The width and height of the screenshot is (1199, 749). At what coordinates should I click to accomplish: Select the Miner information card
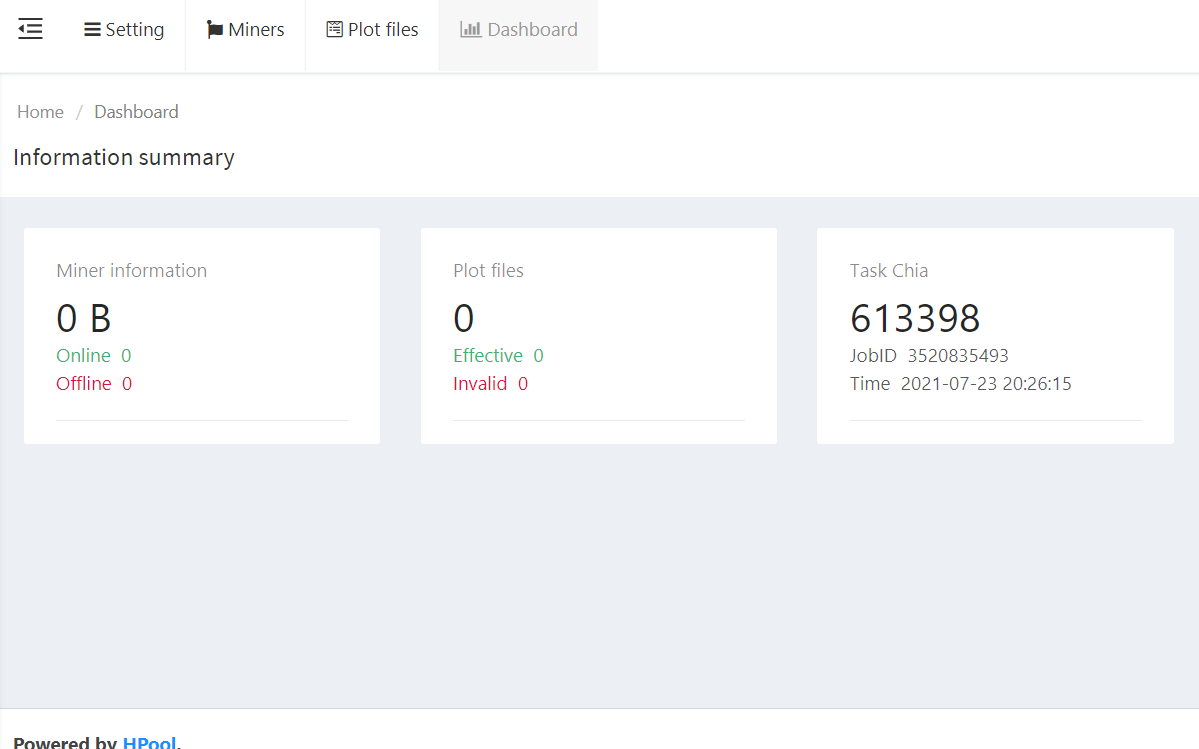pos(131,270)
